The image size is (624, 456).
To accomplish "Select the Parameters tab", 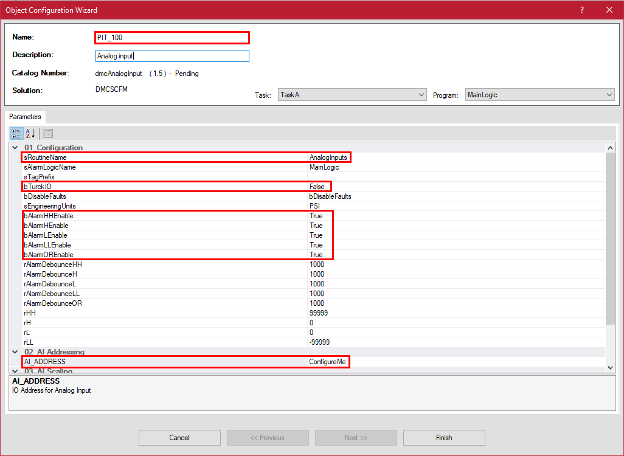I will [x=28, y=117].
